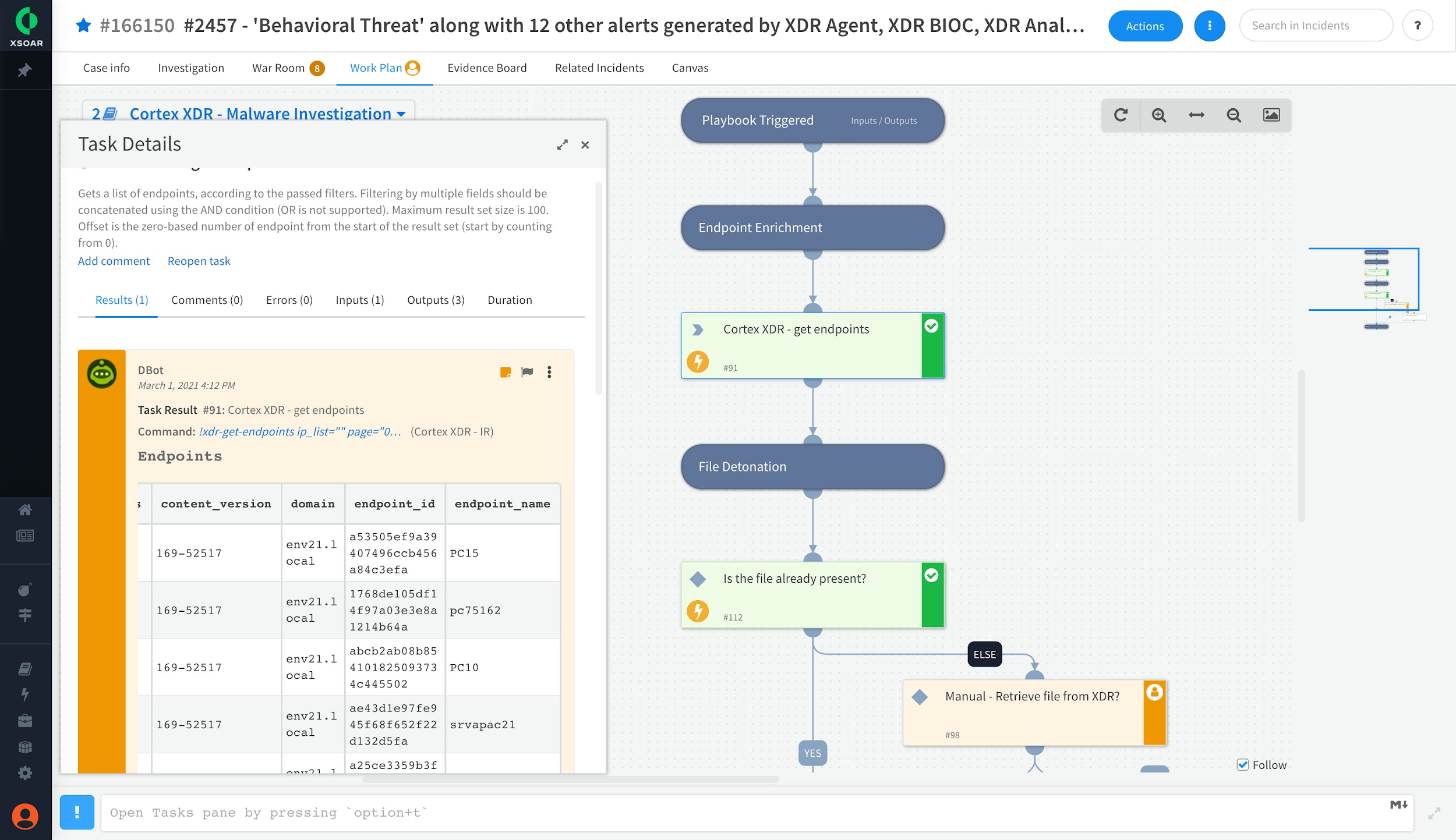The image size is (1456, 840).
Task: Click the pin icon in the sidebar
Action: pyautogui.click(x=24, y=70)
